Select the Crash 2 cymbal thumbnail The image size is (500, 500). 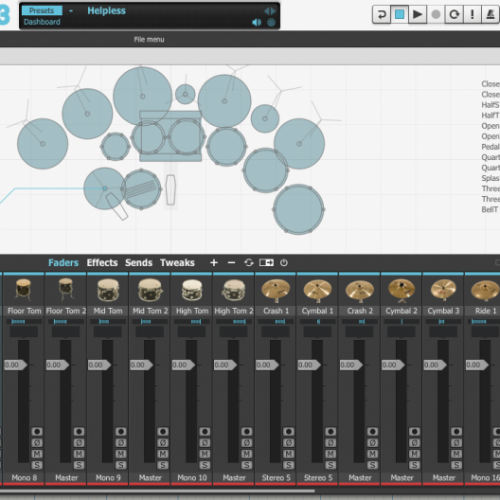click(360, 290)
